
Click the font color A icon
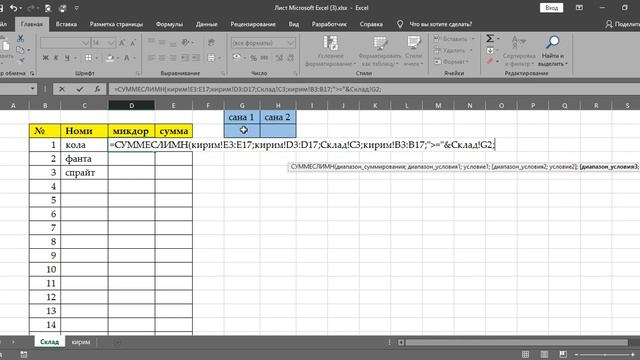coord(127,58)
